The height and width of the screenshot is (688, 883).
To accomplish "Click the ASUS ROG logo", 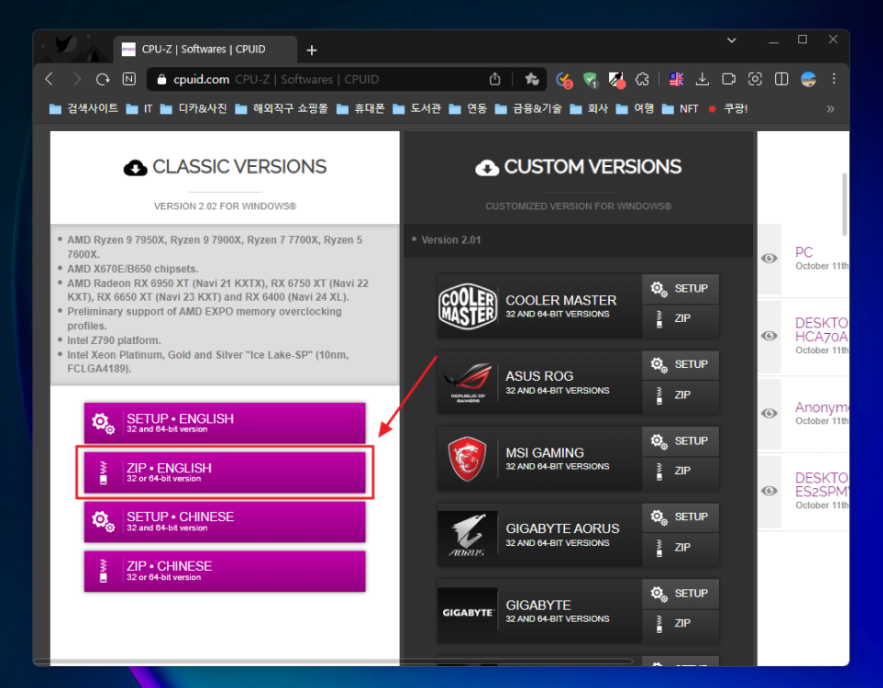I will point(468,382).
